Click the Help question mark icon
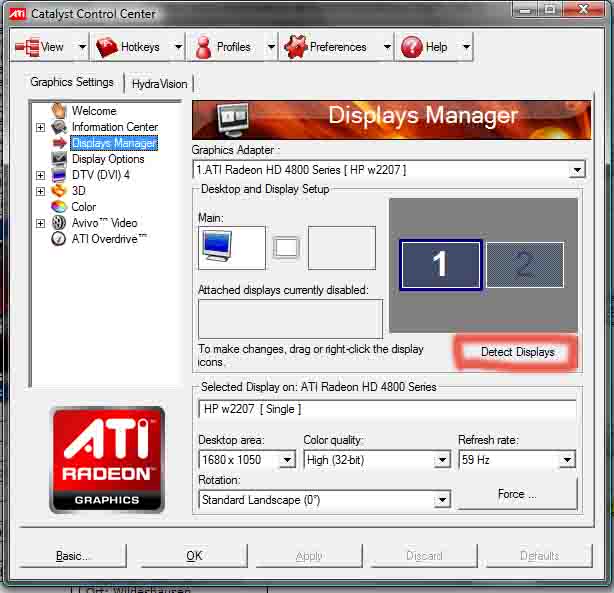Viewport: 614px width, 593px height. [412, 47]
